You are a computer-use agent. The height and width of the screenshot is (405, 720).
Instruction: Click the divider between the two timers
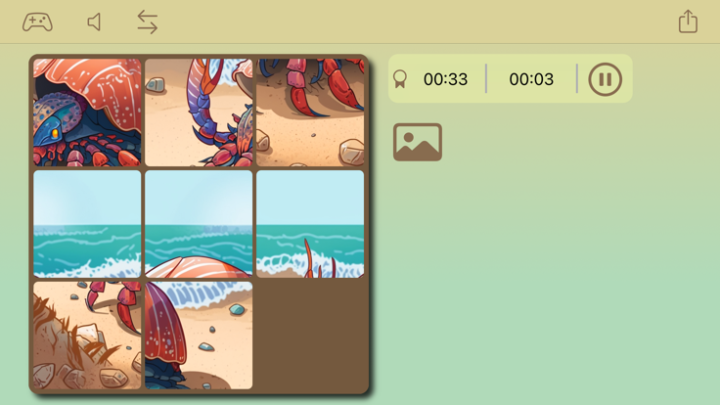[x=486, y=79]
